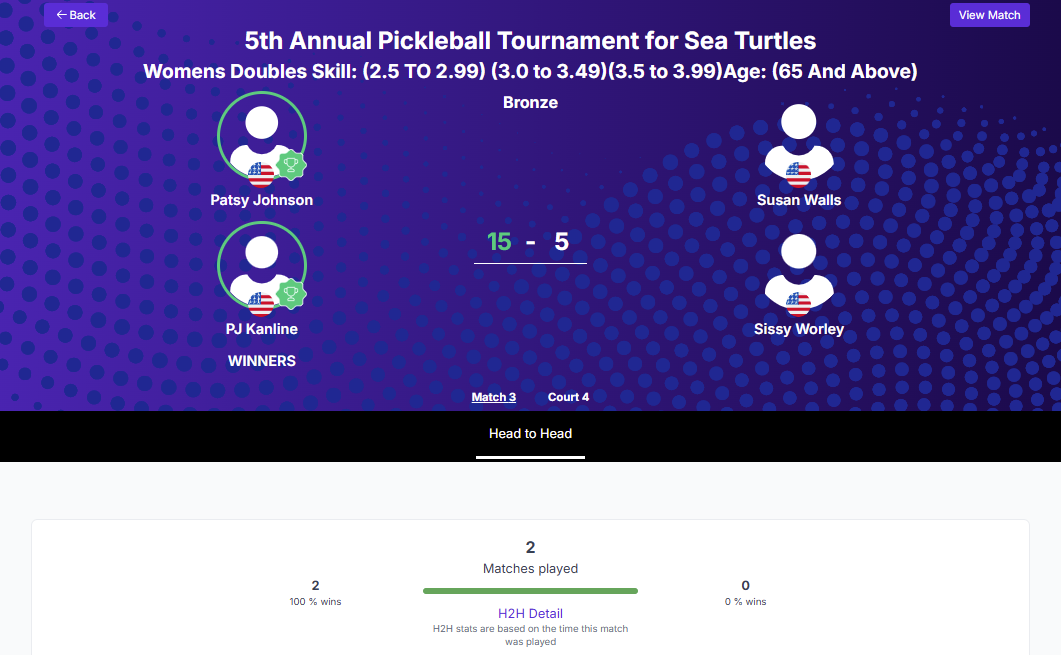Image resolution: width=1062 pixels, height=655 pixels.
Task: Click the Susan Walls player name
Action: click(798, 200)
